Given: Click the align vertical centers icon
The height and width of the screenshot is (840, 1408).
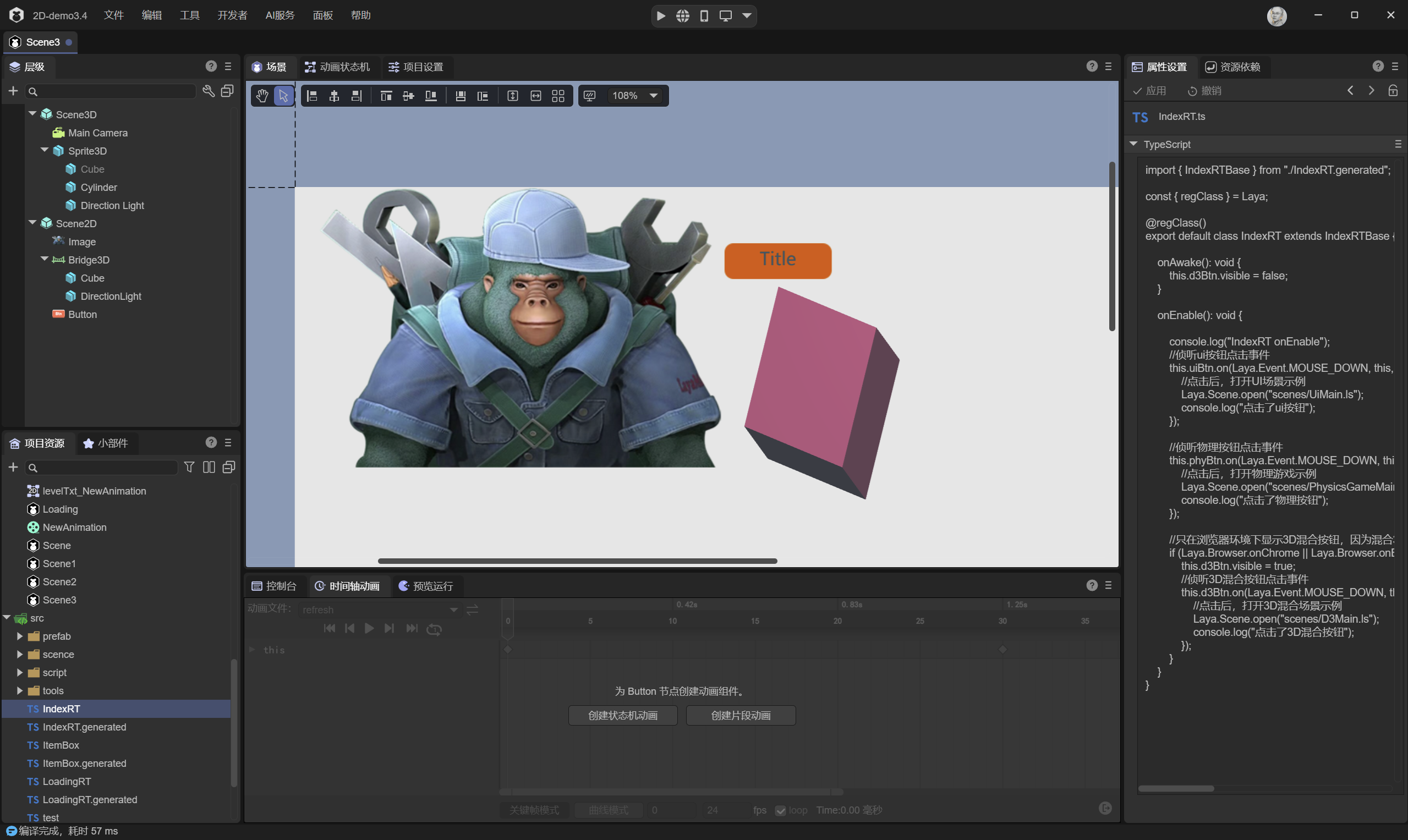Looking at the screenshot, I should pos(408,96).
